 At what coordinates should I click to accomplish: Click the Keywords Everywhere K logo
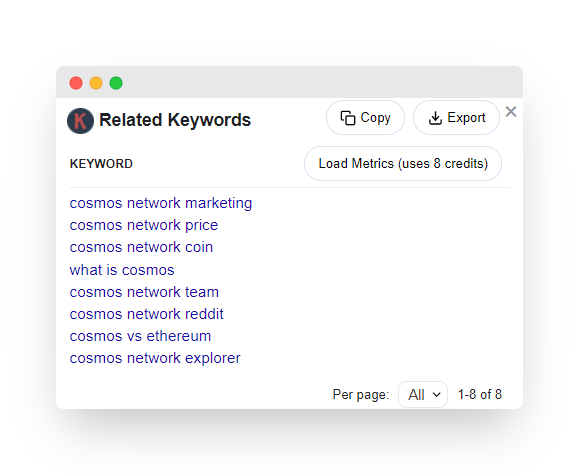[80, 121]
